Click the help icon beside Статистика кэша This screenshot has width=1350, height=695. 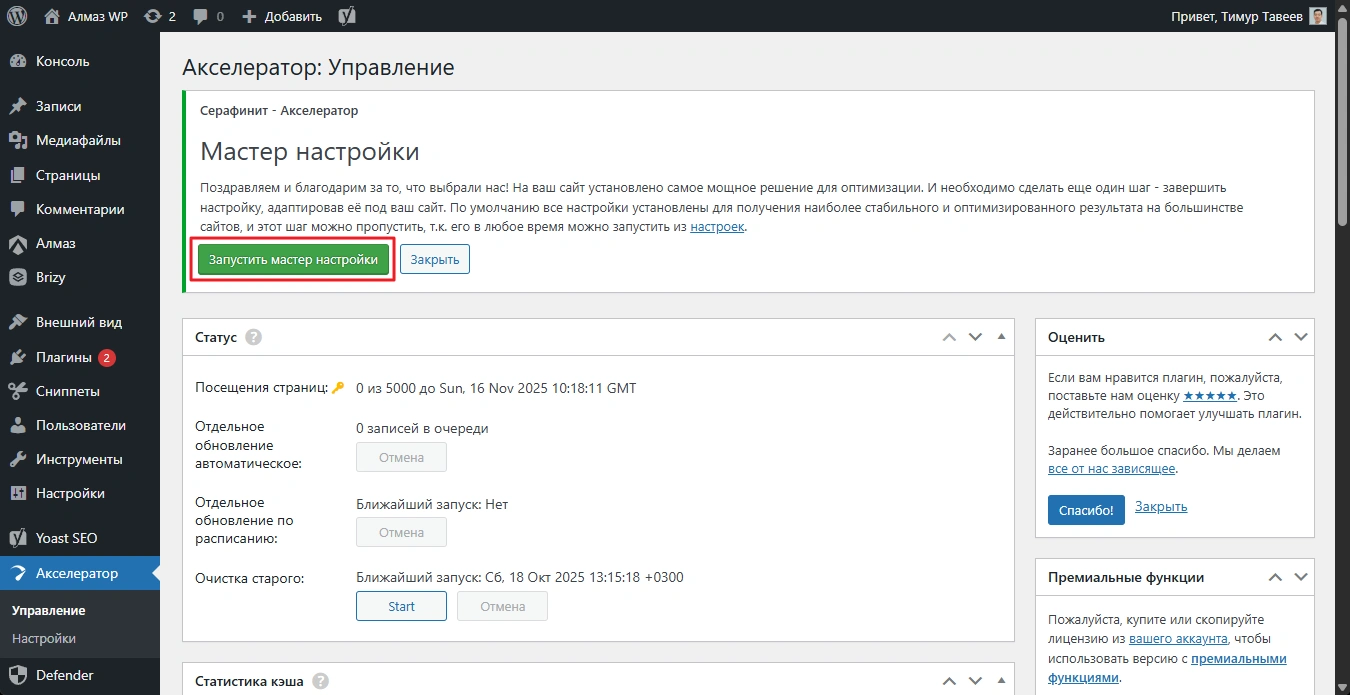point(320,681)
